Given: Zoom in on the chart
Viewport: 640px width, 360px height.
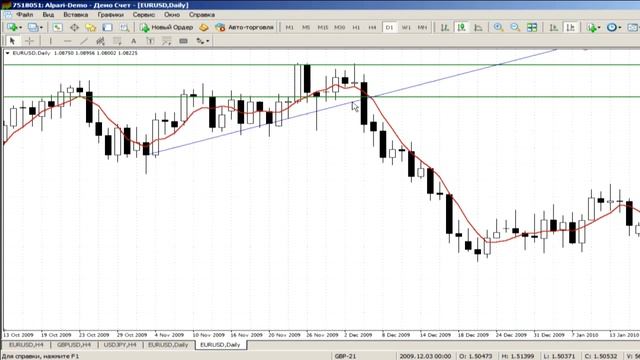Looking at the screenshot, I should (498, 27).
